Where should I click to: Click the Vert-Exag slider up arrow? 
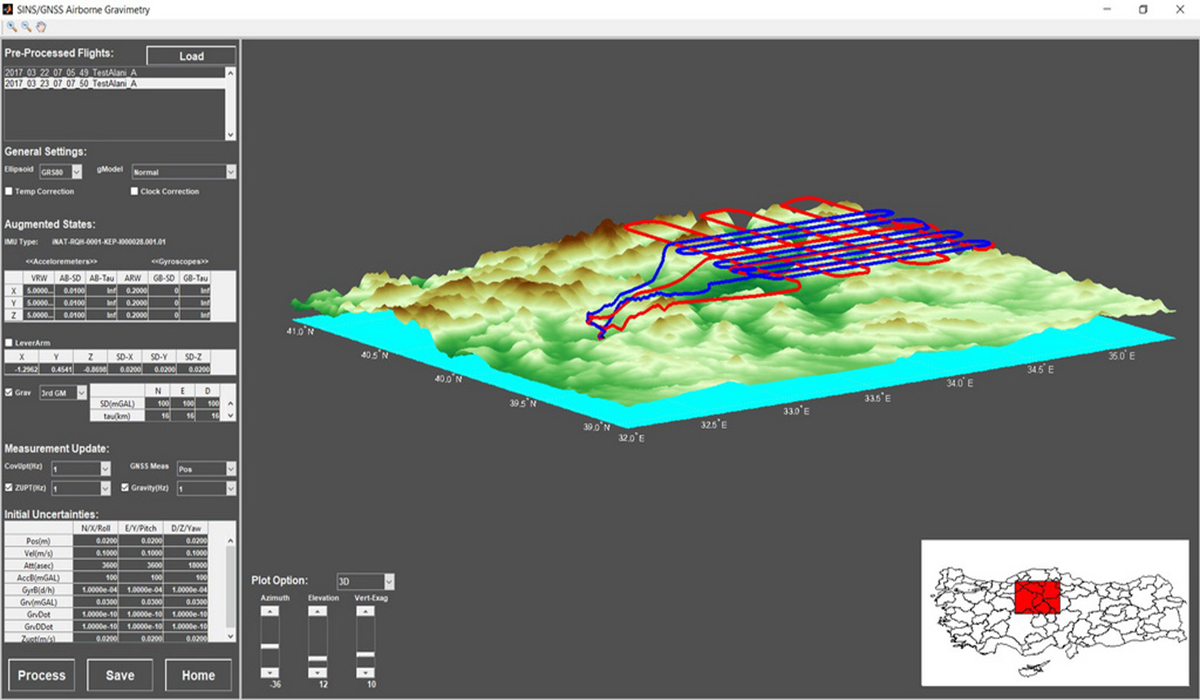point(367,610)
